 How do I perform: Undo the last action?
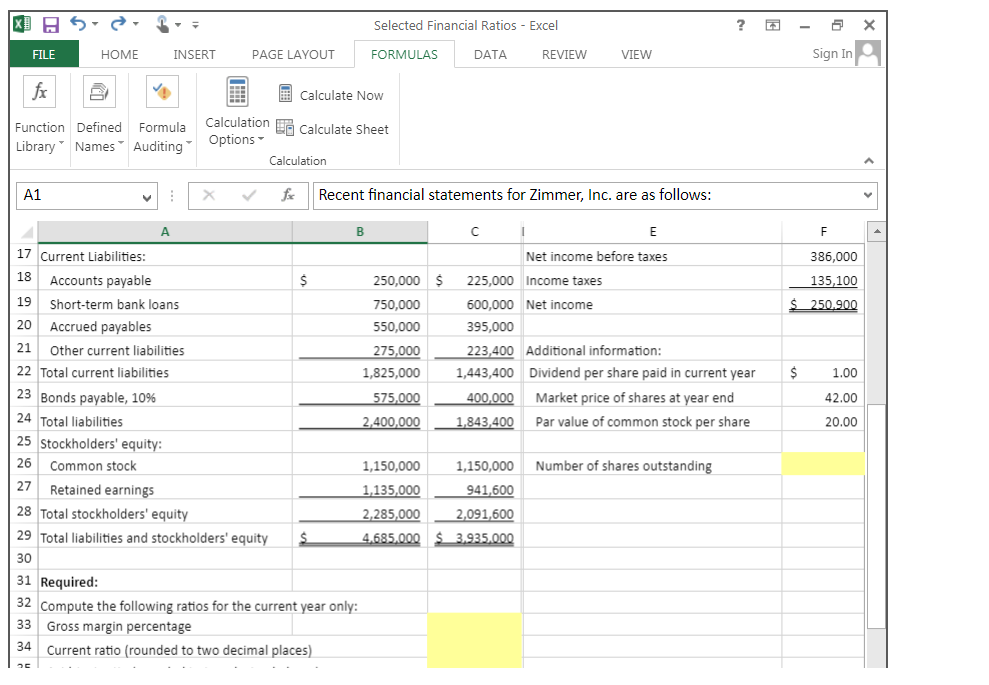point(78,24)
